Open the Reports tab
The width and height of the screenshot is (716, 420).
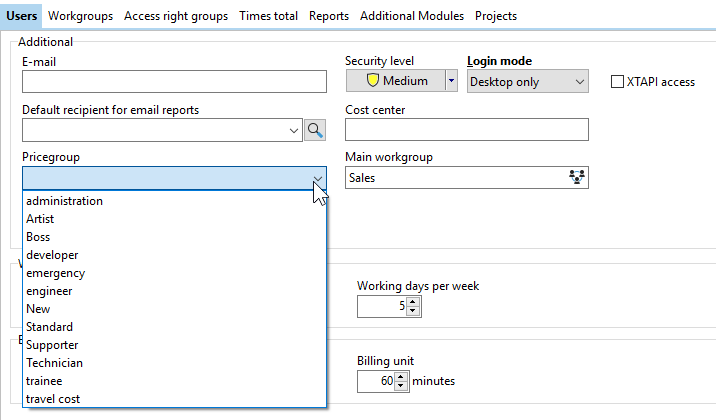329,16
